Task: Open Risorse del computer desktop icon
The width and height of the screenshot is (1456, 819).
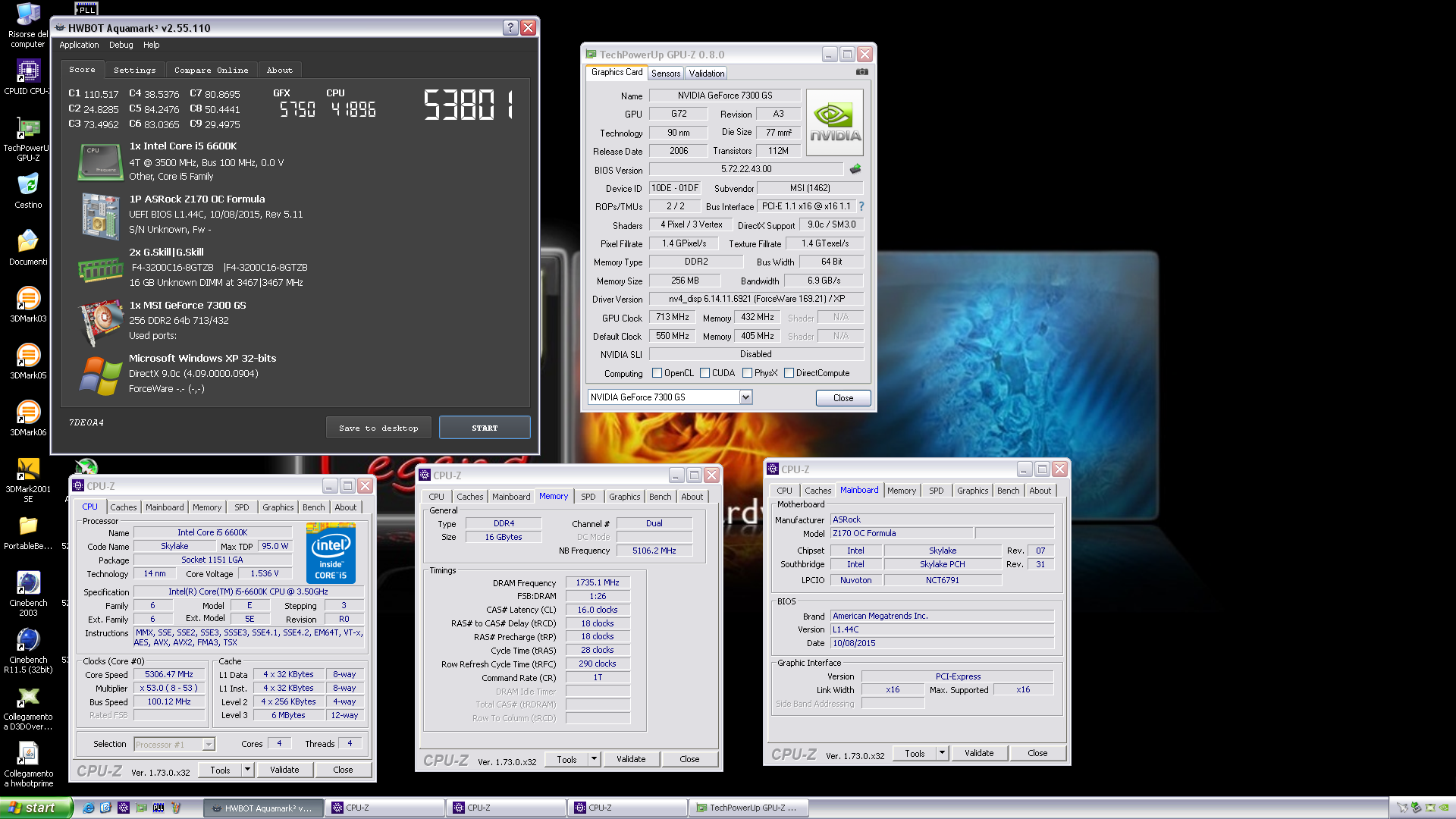Action: (28, 25)
